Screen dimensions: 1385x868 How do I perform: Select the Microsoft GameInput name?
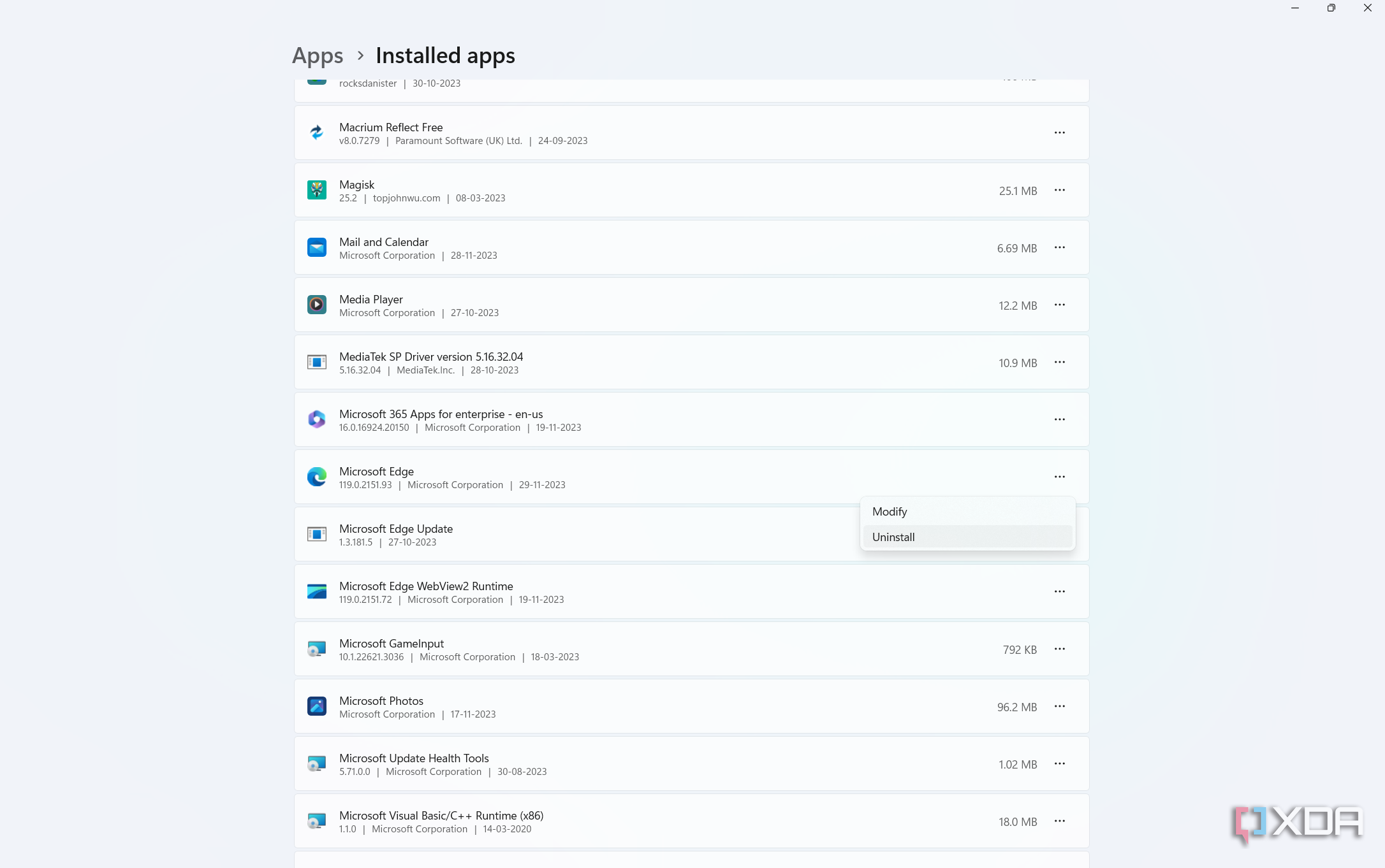click(392, 644)
